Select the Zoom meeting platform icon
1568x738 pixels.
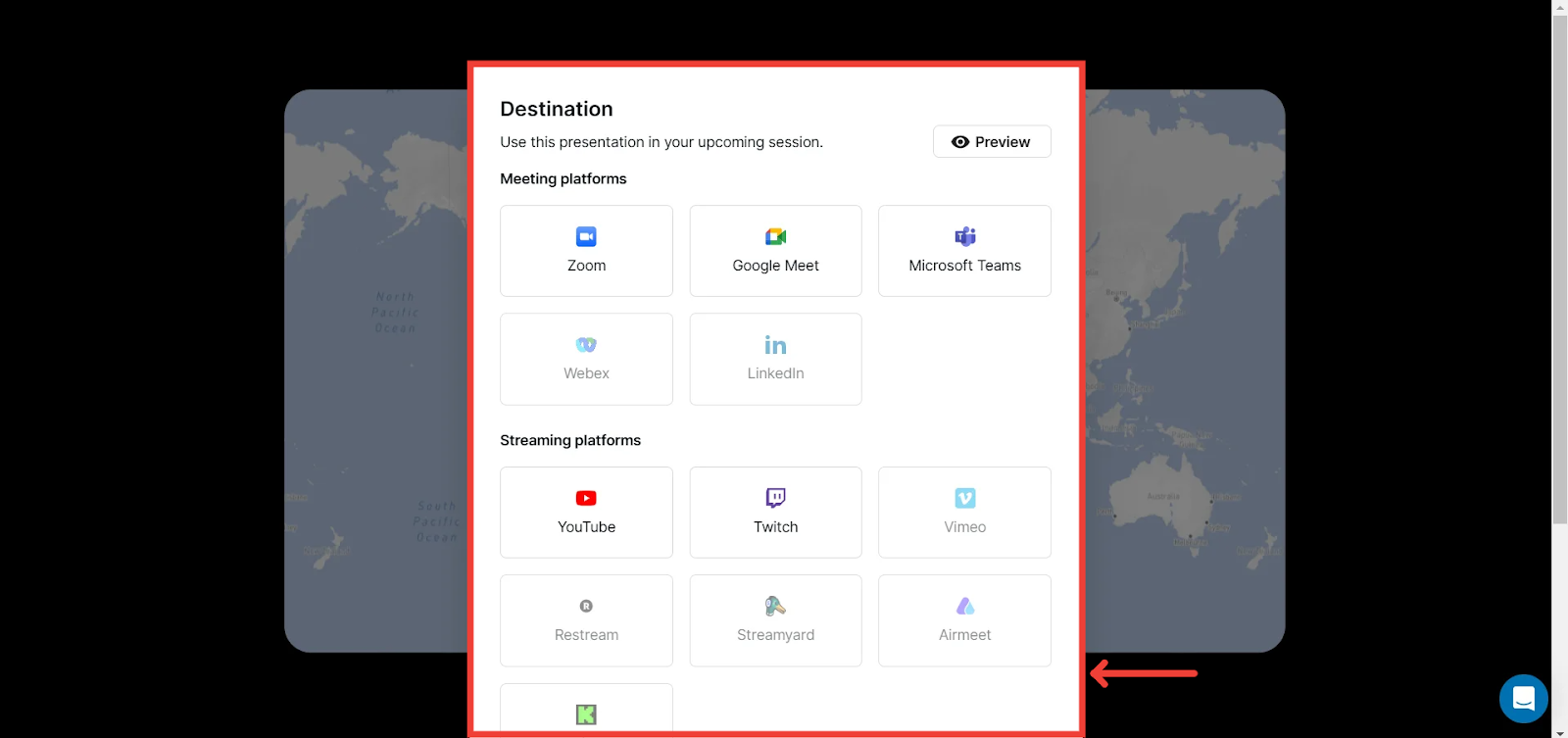pyautogui.click(x=586, y=236)
